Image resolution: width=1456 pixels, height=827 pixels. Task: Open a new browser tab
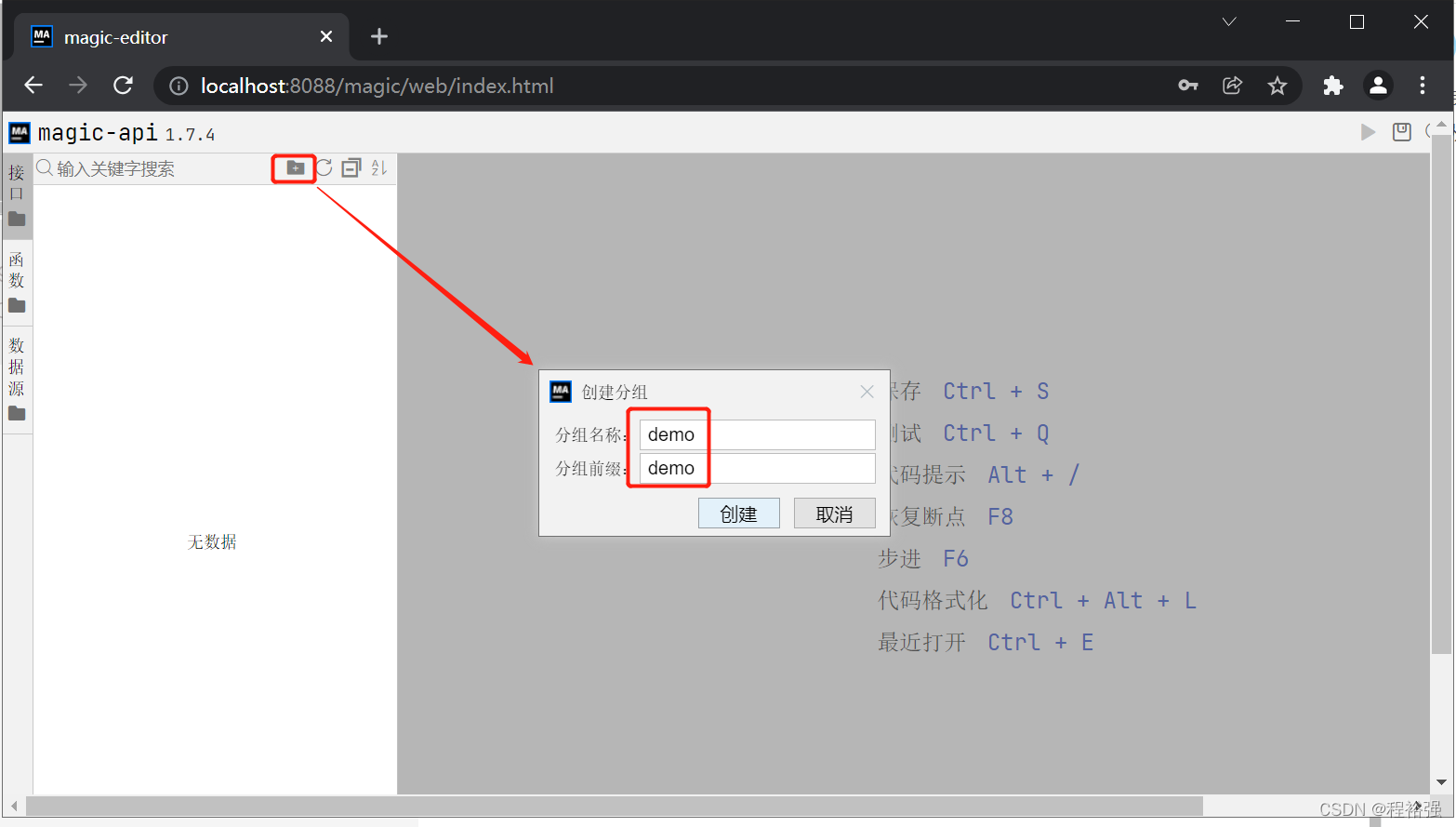(378, 36)
